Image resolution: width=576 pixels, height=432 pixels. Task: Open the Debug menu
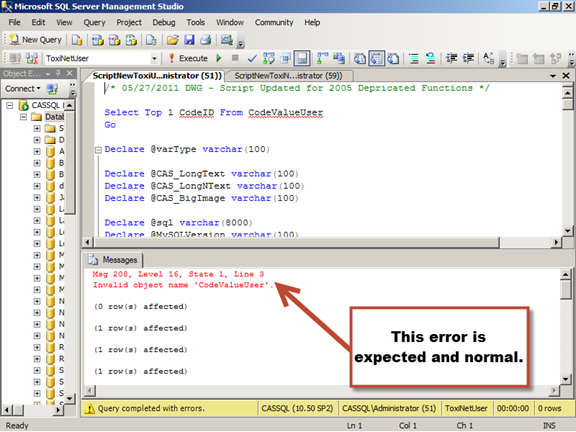tap(164, 22)
